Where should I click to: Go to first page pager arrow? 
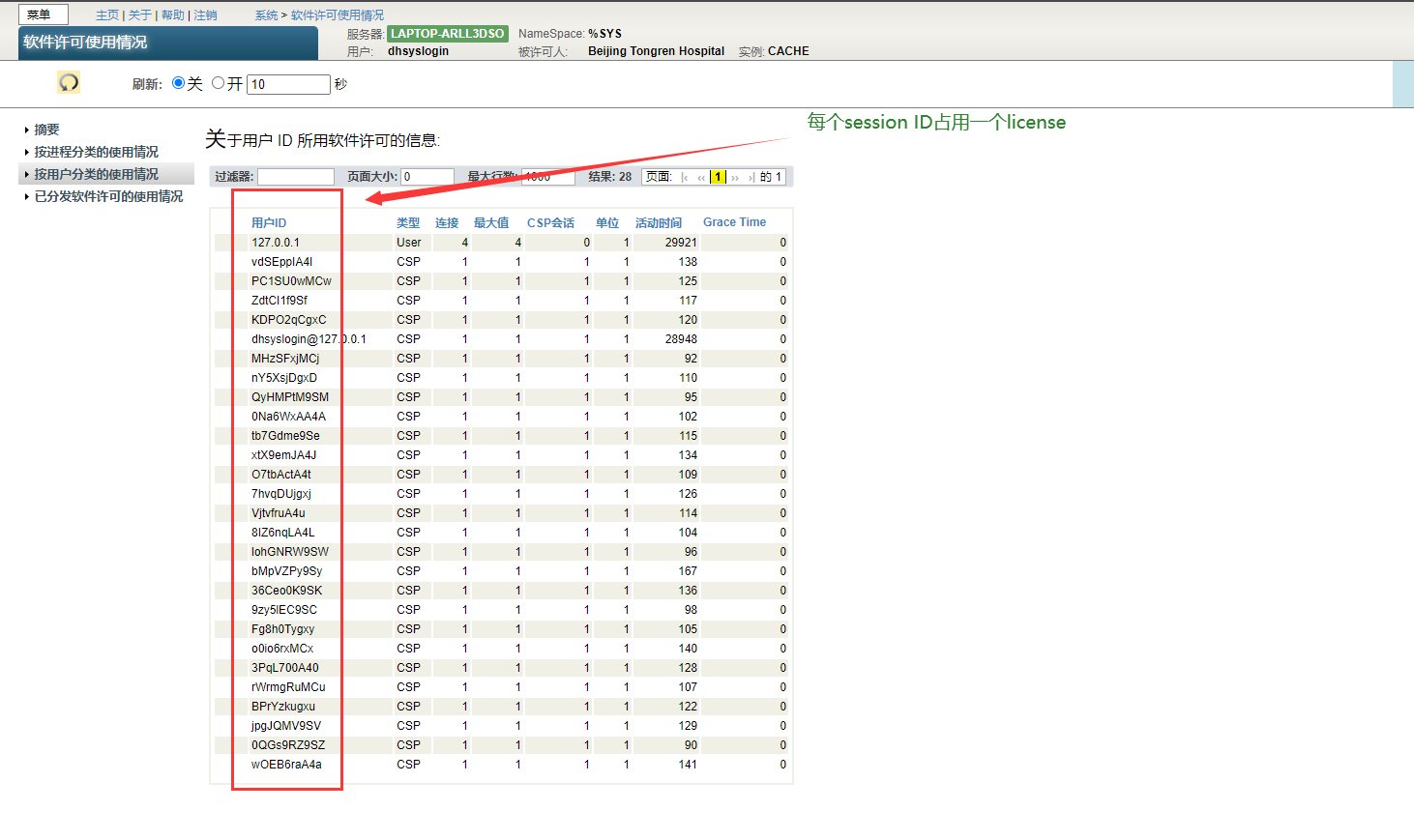pyautogui.click(x=685, y=177)
